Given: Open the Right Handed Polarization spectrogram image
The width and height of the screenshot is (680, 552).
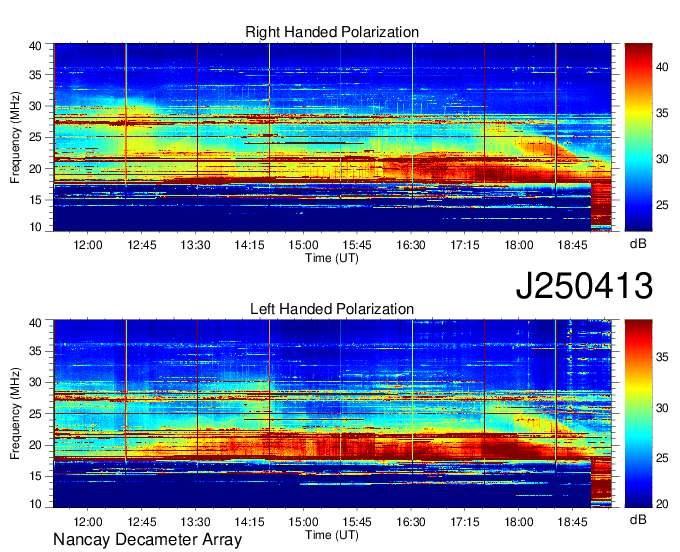Looking at the screenshot, I should click(x=332, y=137).
